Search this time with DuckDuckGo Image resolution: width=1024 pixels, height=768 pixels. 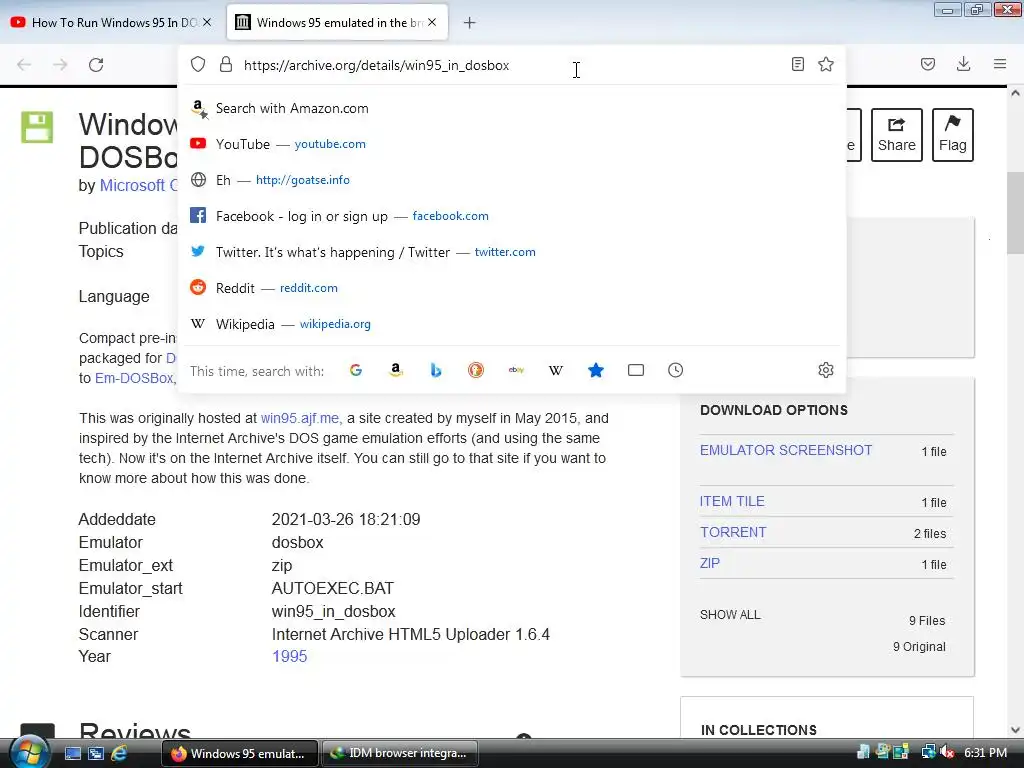[476, 370]
